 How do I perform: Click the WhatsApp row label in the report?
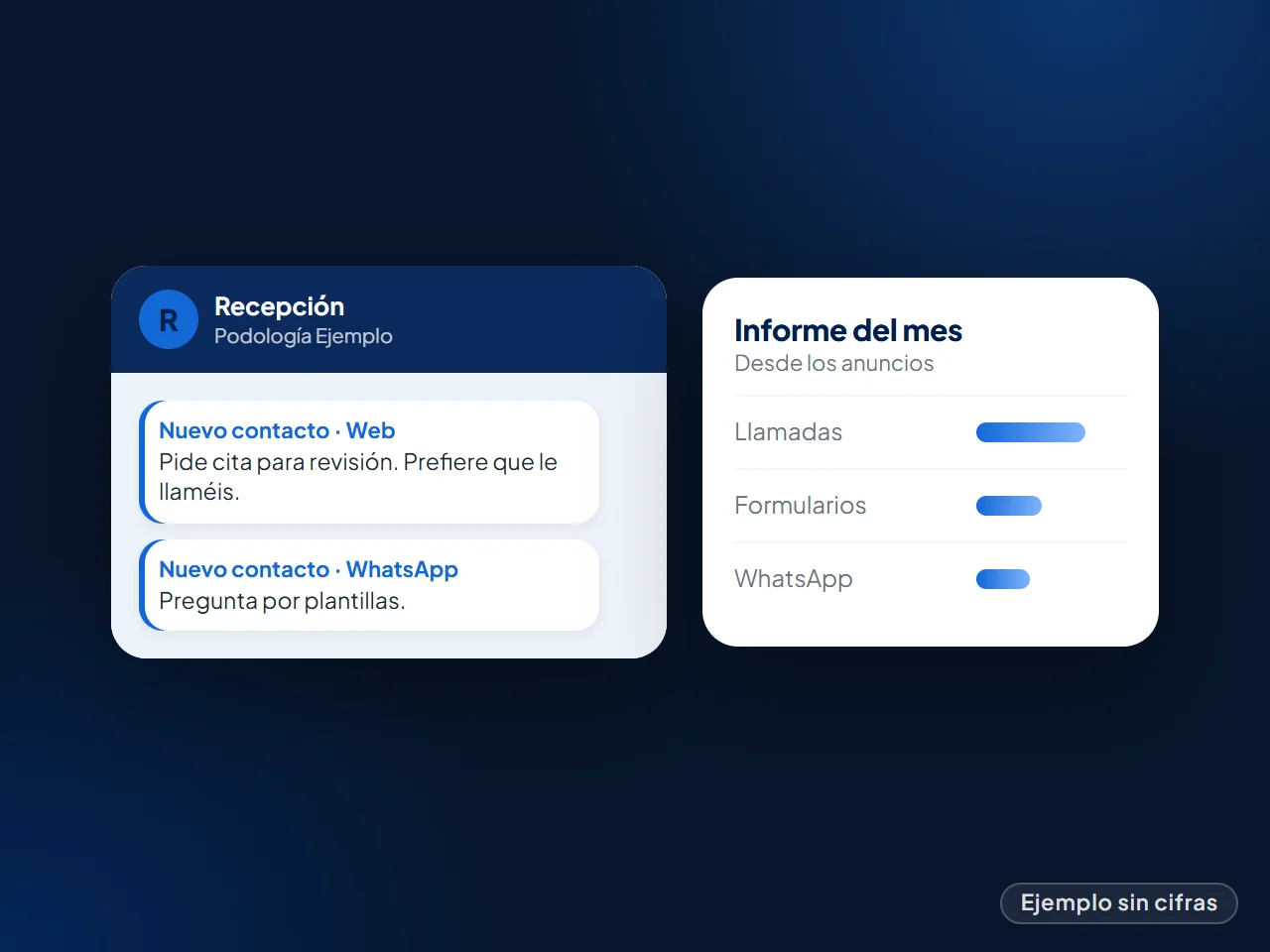coord(793,579)
